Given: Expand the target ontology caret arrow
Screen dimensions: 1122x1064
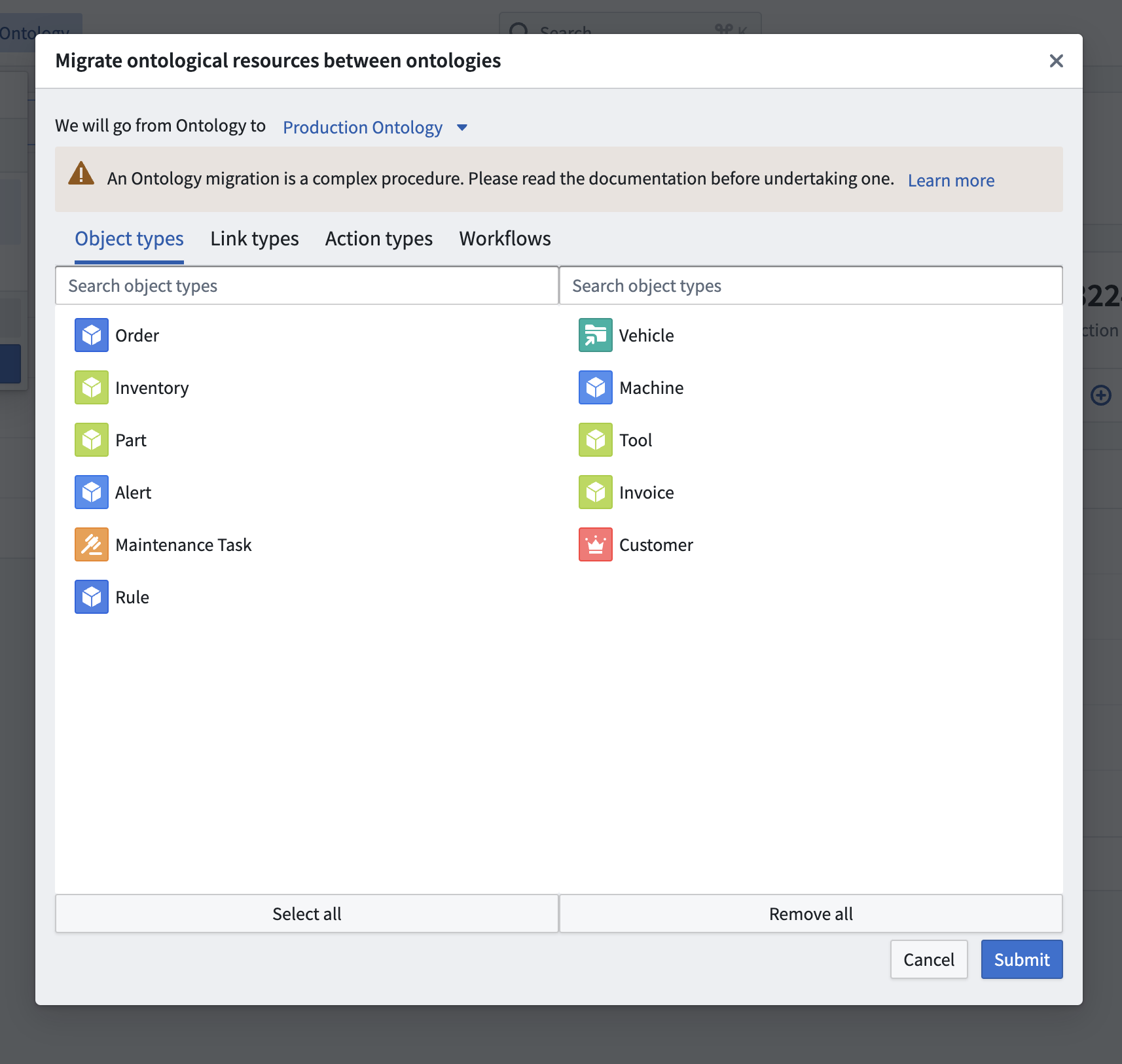Looking at the screenshot, I should [x=462, y=128].
